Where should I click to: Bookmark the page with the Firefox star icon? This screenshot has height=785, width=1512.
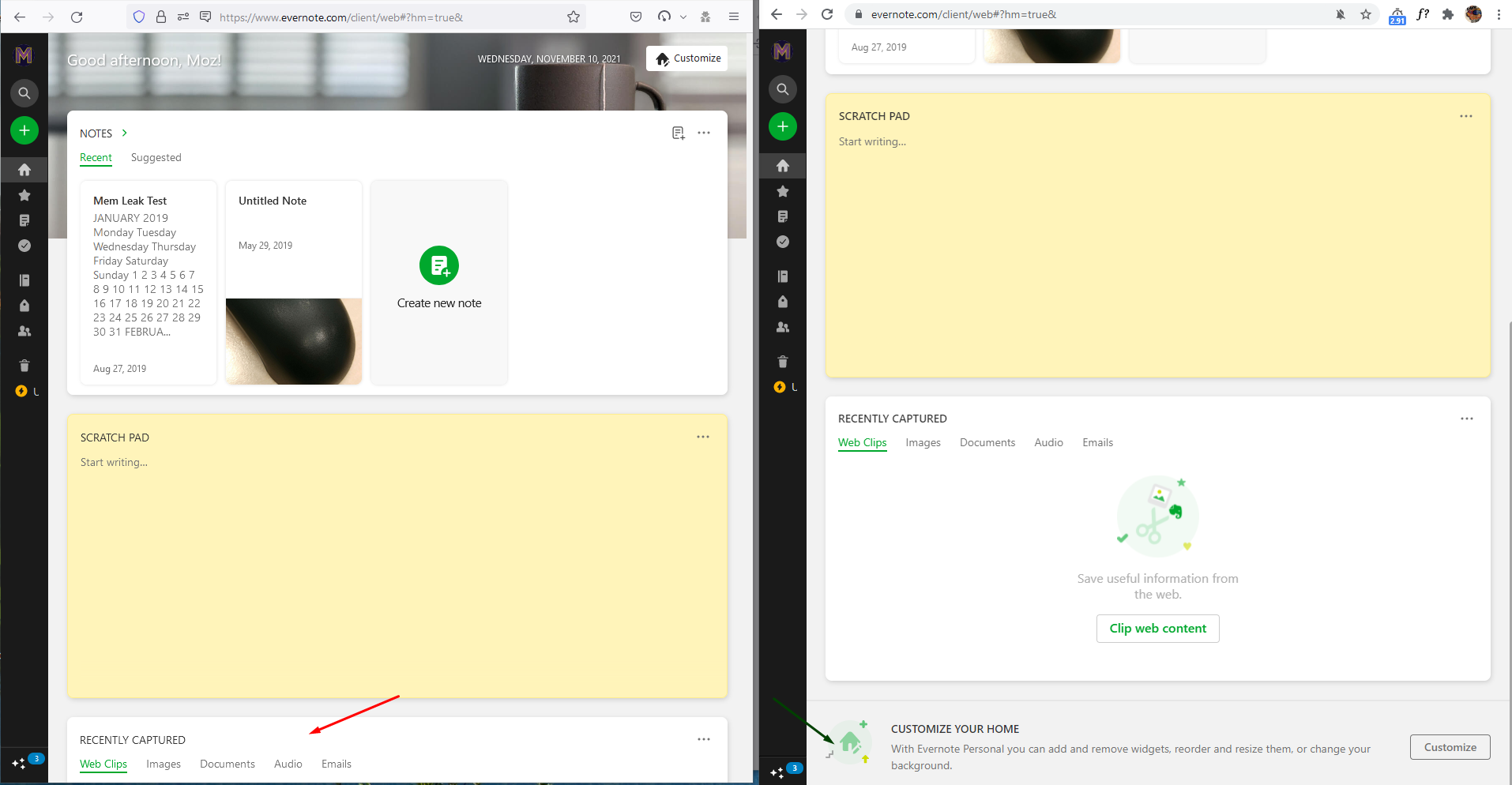tap(574, 17)
